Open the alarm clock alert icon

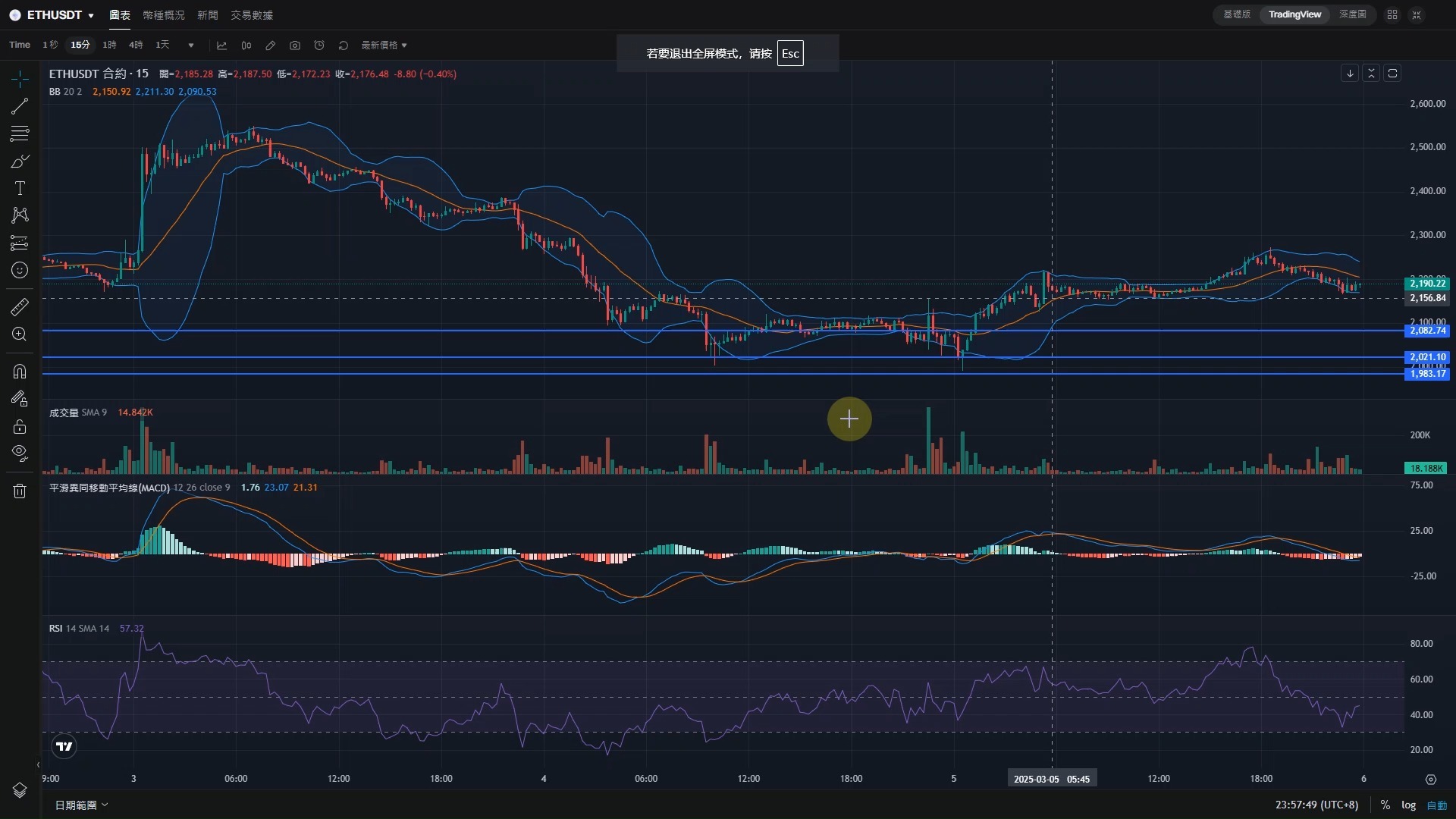(x=319, y=45)
